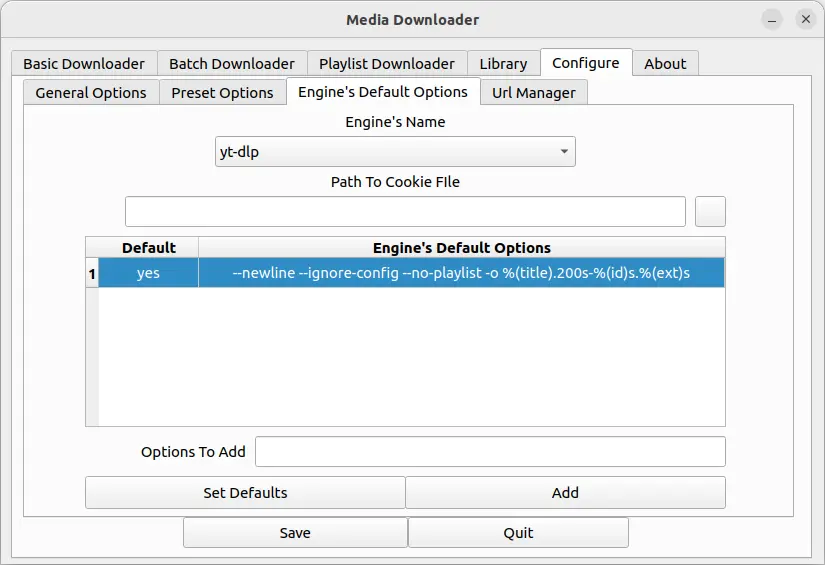The image size is (825, 565).
Task: Expand the Engine's Name yt-dlp dropdown
Action: coord(395,152)
